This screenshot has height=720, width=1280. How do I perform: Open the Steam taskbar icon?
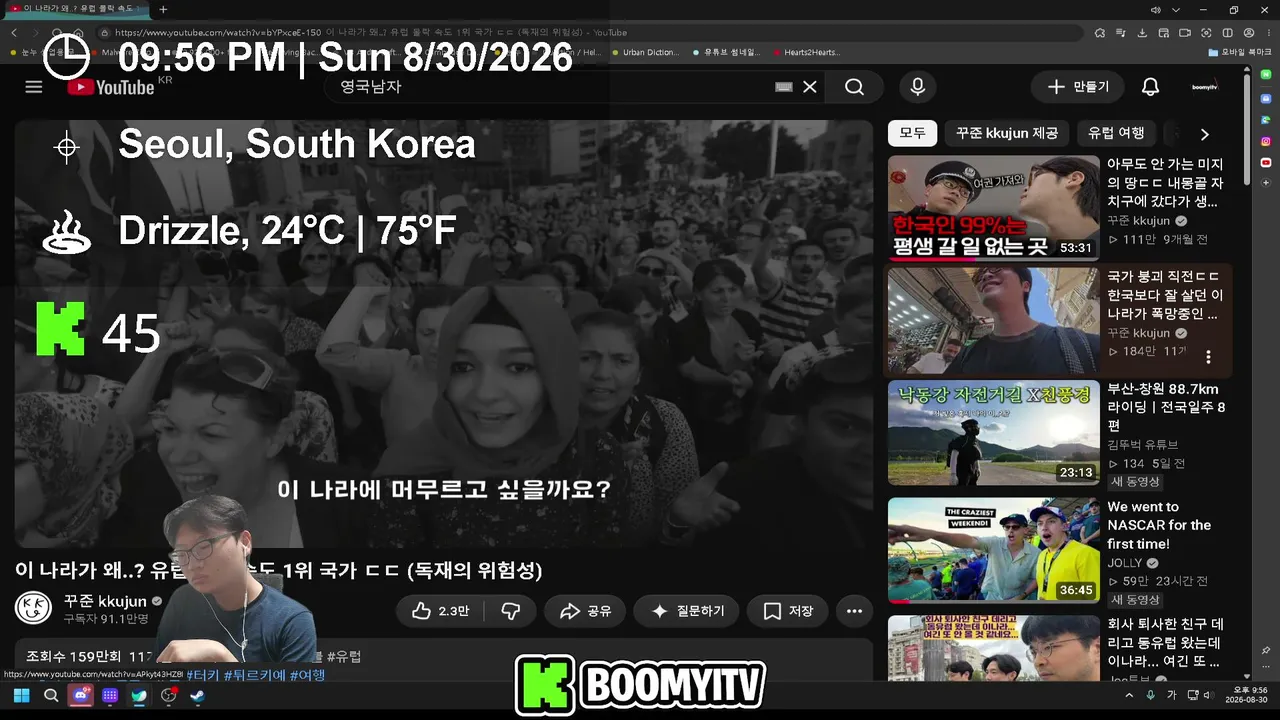[x=198, y=696]
